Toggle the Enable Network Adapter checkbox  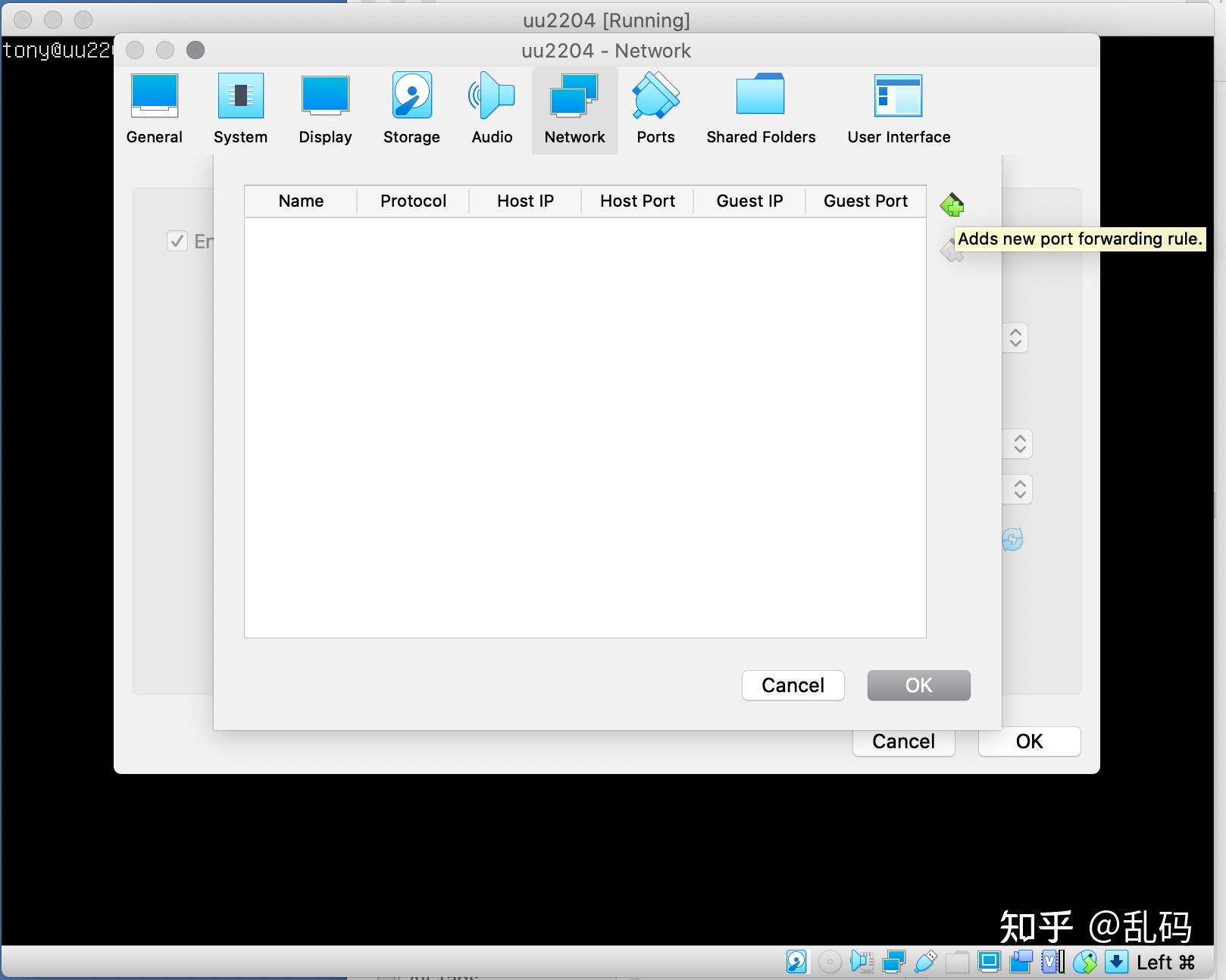[177, 241]
